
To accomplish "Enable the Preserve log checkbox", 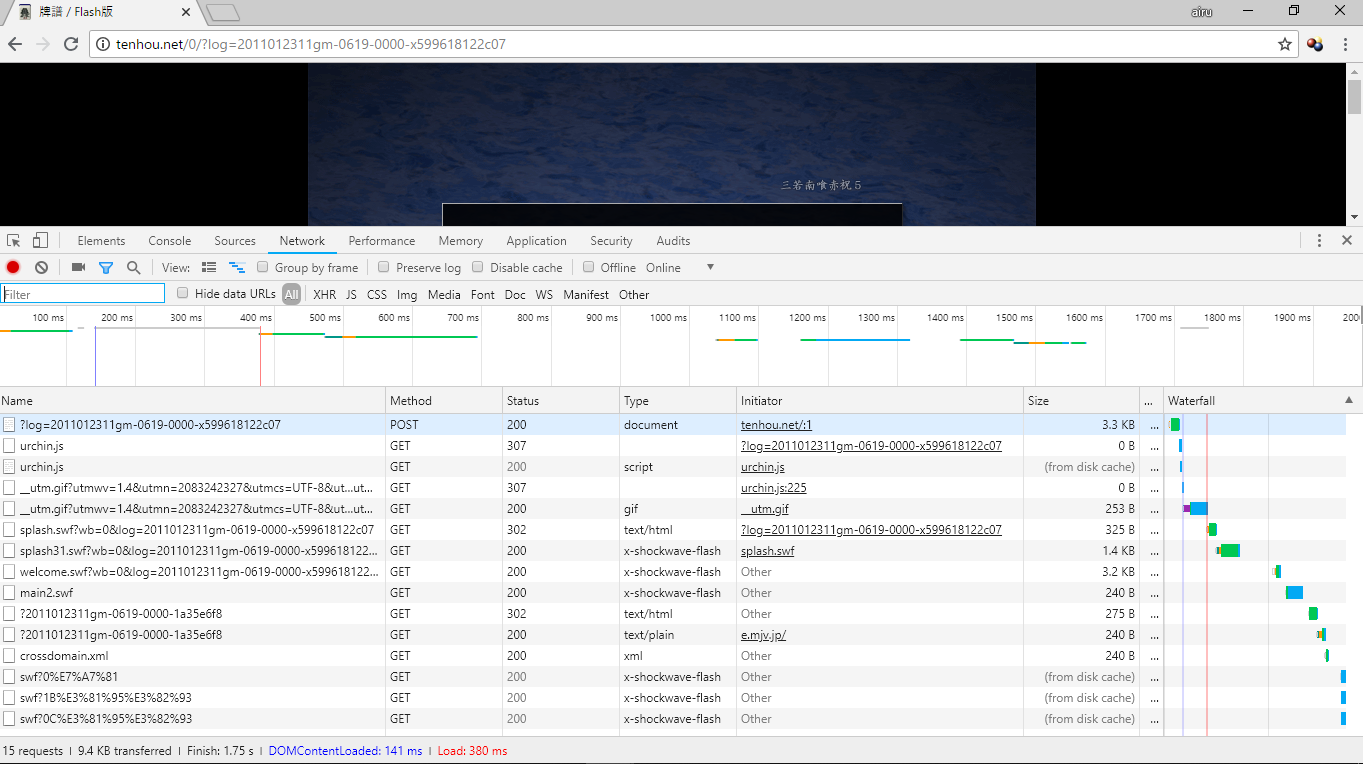I will tap(383, 268).
